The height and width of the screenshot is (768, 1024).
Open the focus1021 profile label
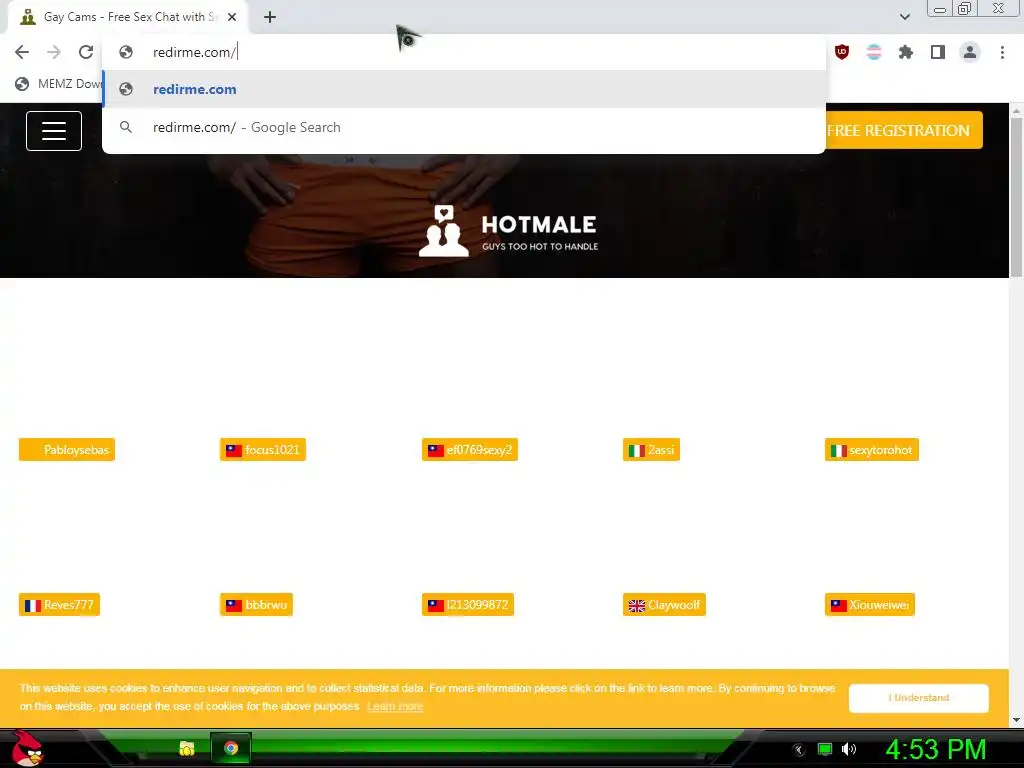263,449
